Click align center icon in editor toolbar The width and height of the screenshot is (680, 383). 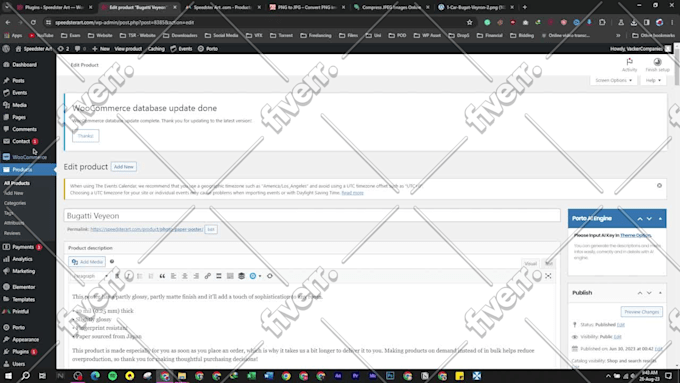pos(185,276)
